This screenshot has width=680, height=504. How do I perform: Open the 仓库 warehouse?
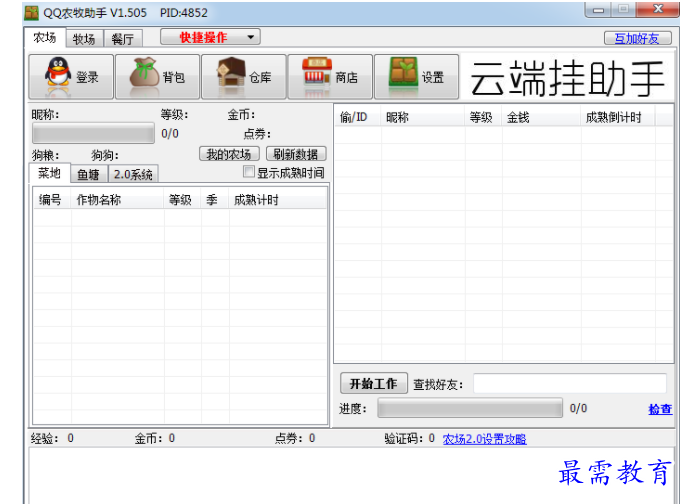pyautogui.click(x=244, y=77)
